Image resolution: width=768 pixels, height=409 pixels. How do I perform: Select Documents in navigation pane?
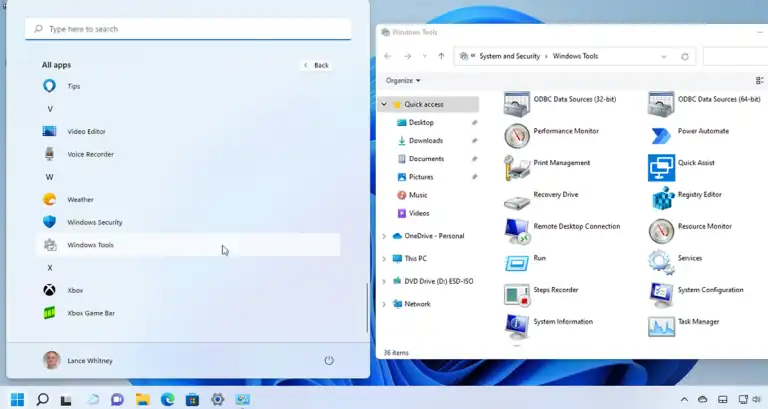(426, 159)
